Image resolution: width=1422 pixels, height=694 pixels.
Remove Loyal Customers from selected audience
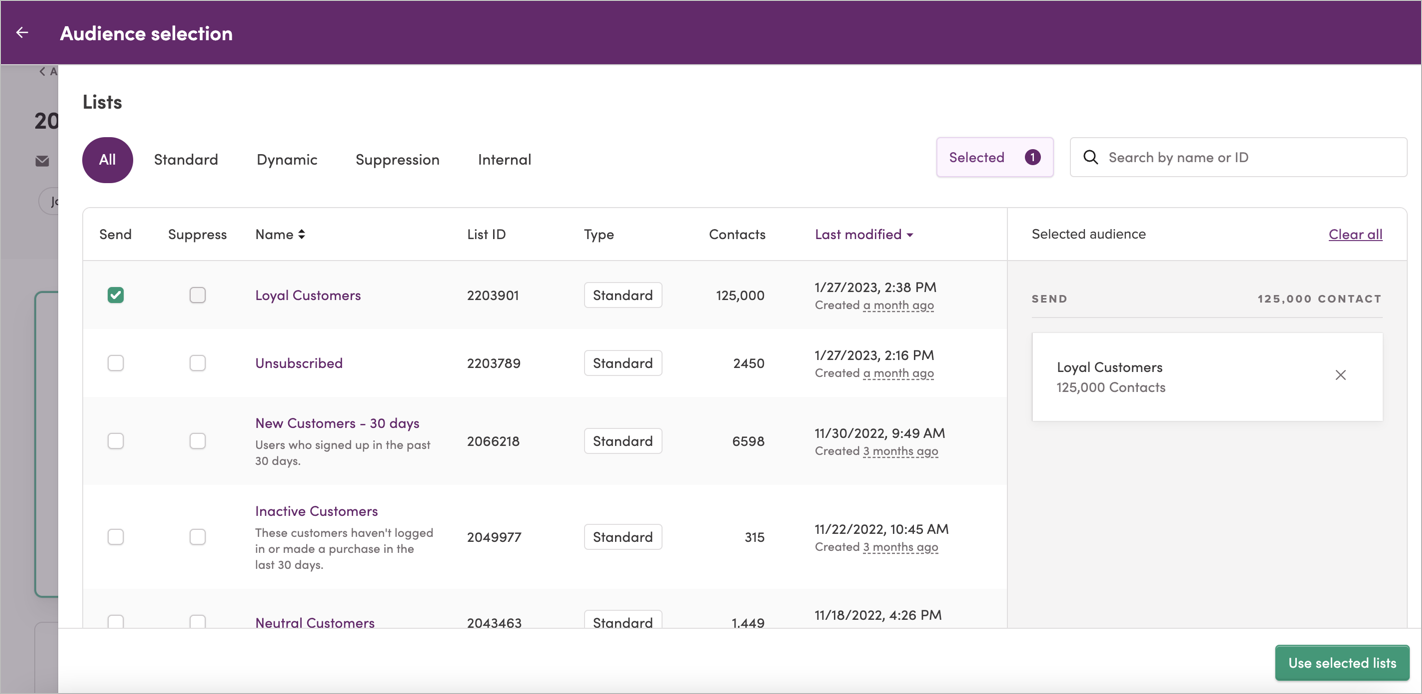(x=1340, y=375)
